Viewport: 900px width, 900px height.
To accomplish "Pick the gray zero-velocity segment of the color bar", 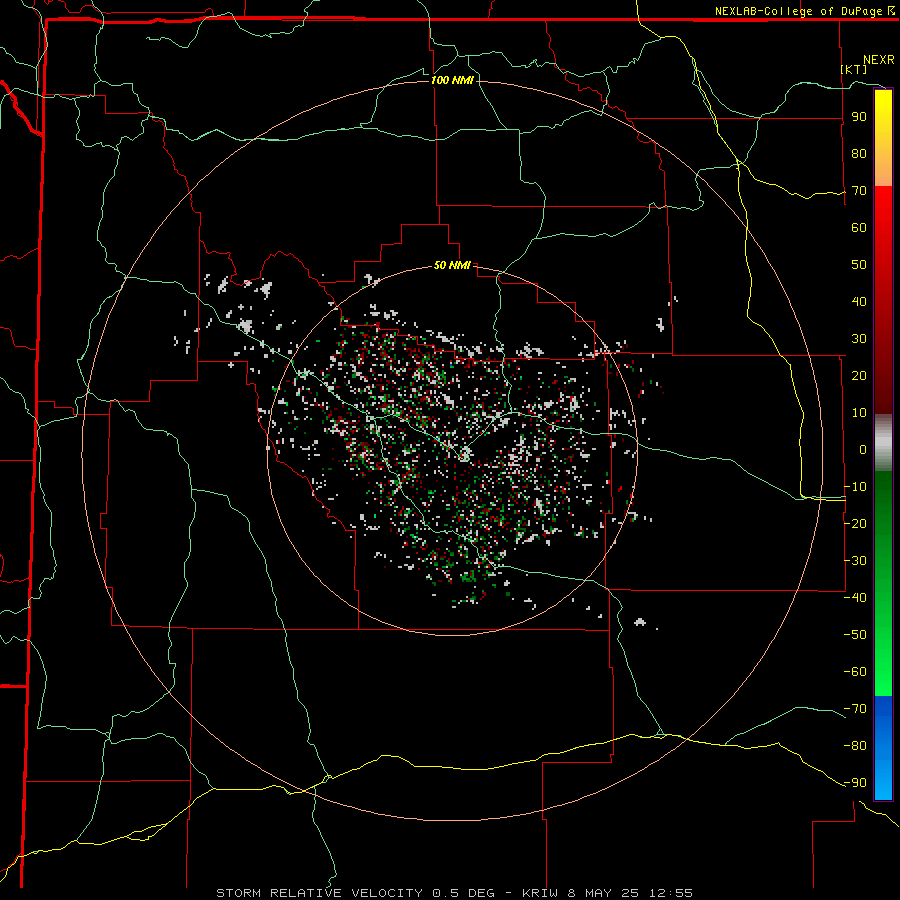I will point(883,443).
